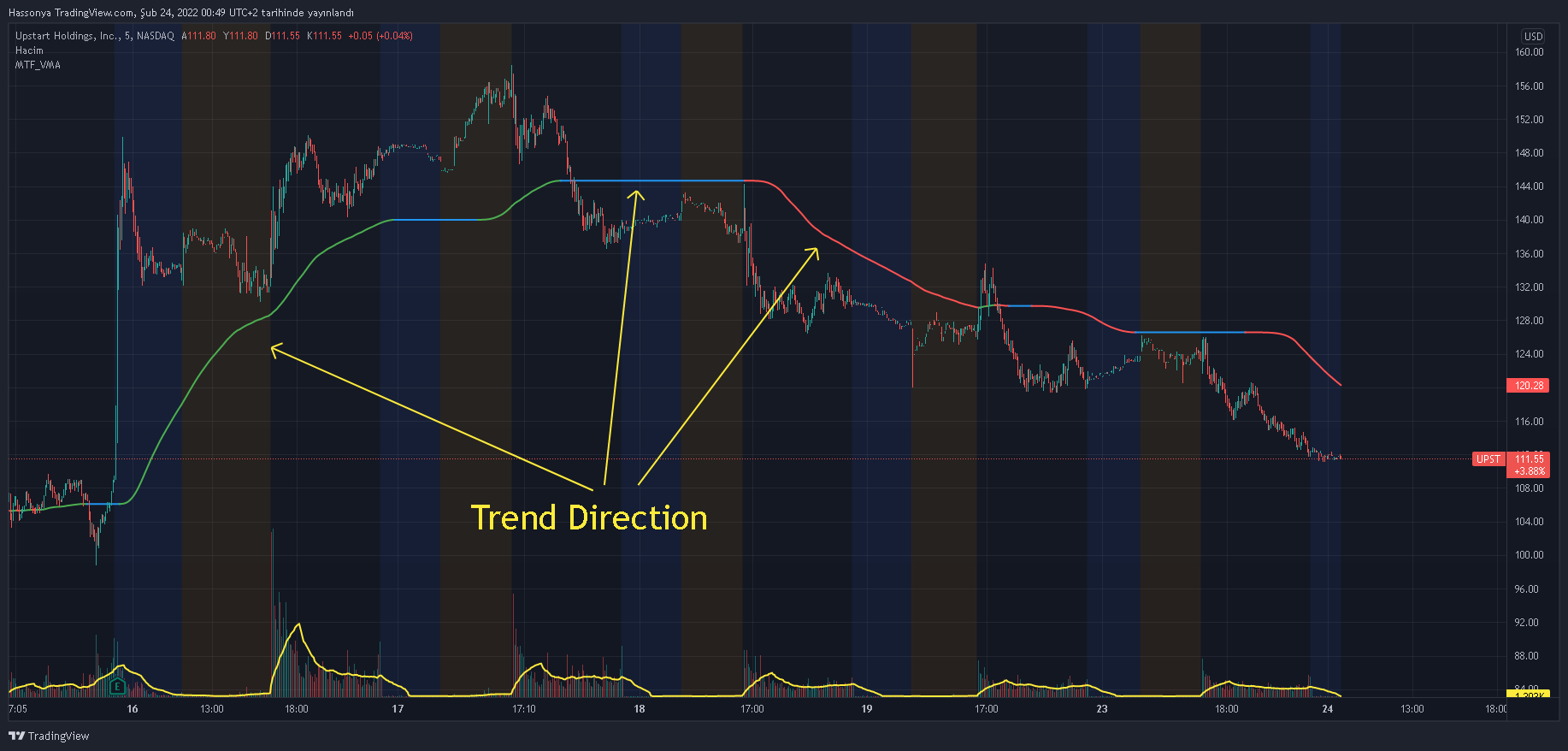Click the 156.00 price axis label
This screenshot has width=1568, height=751.
[1529, 86]
